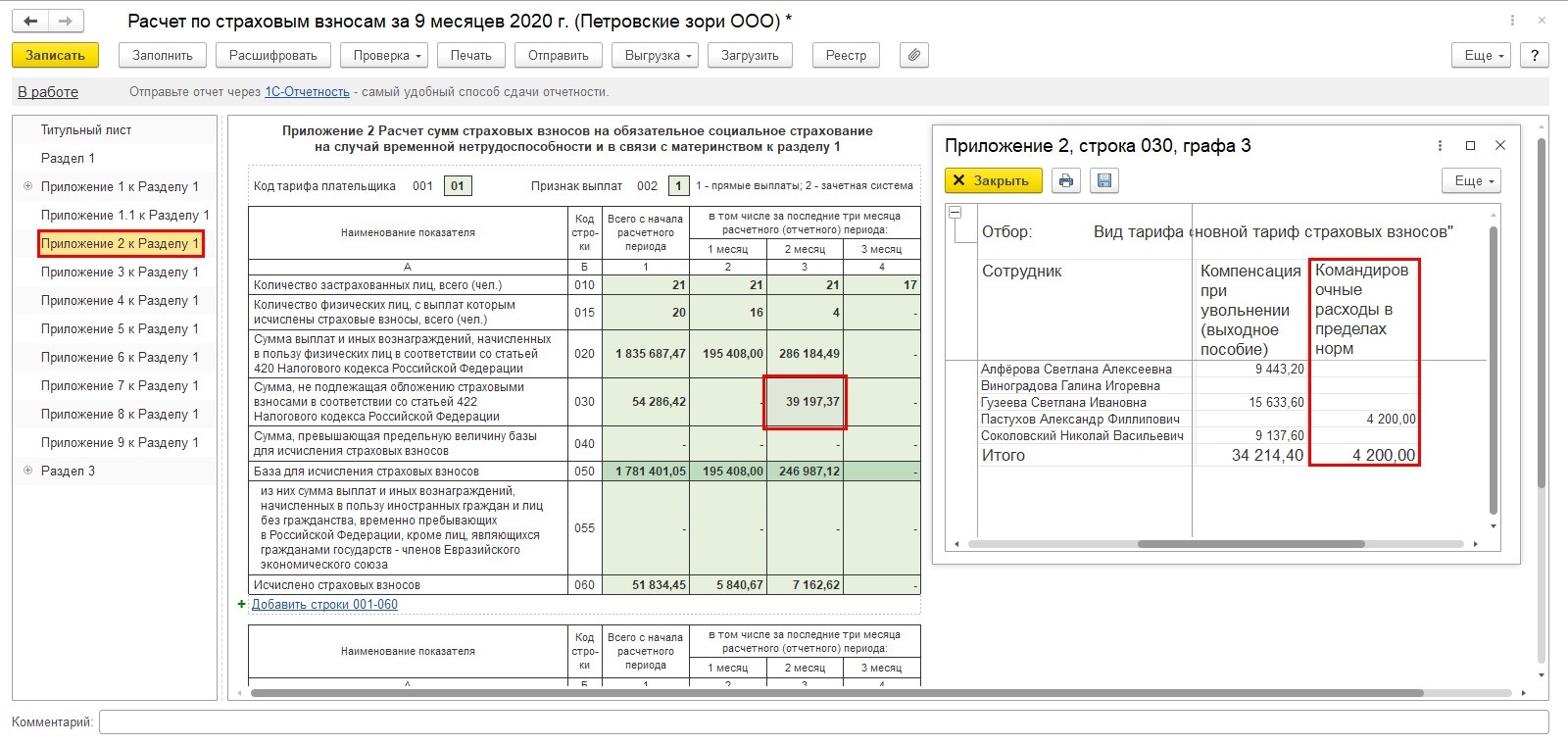This screenshot has height=746, width=1568.
Task: Open help with the question mark
Action: coord(1535,56)
